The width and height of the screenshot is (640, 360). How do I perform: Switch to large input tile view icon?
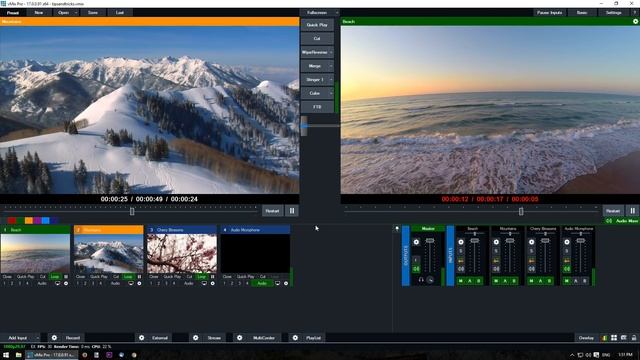614,338
